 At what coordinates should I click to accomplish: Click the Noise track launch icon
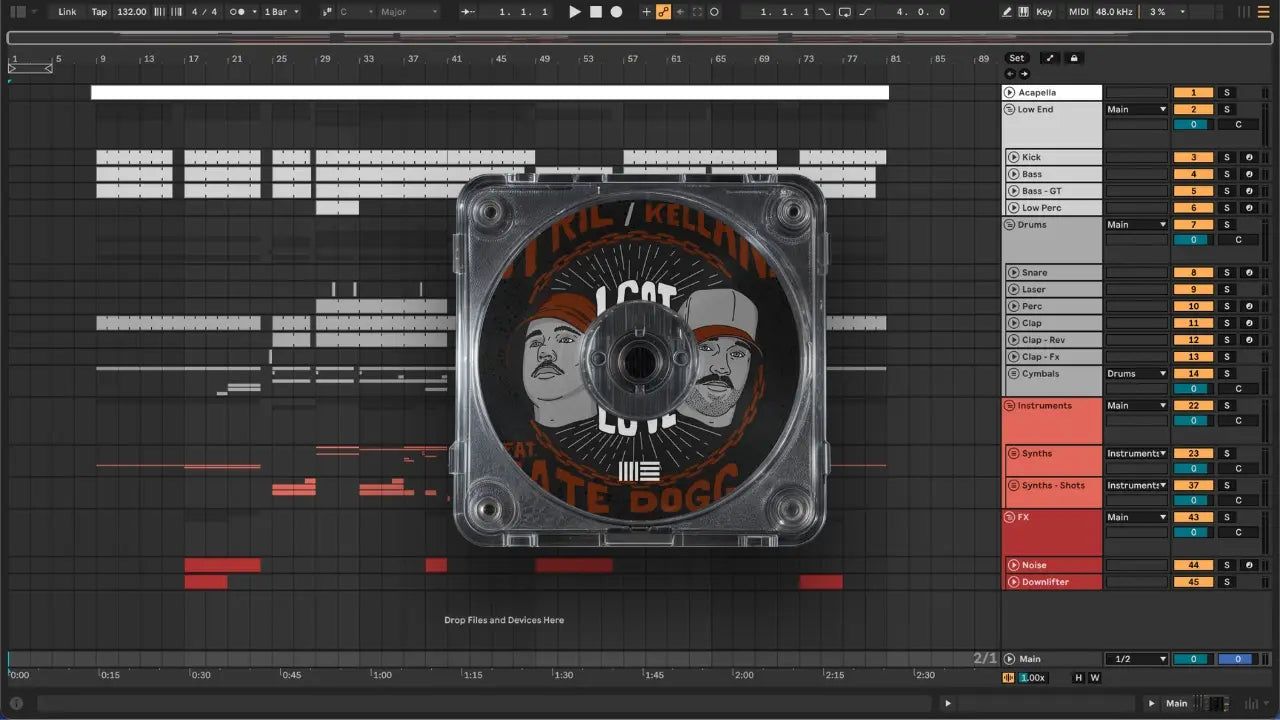point(1013,565)
